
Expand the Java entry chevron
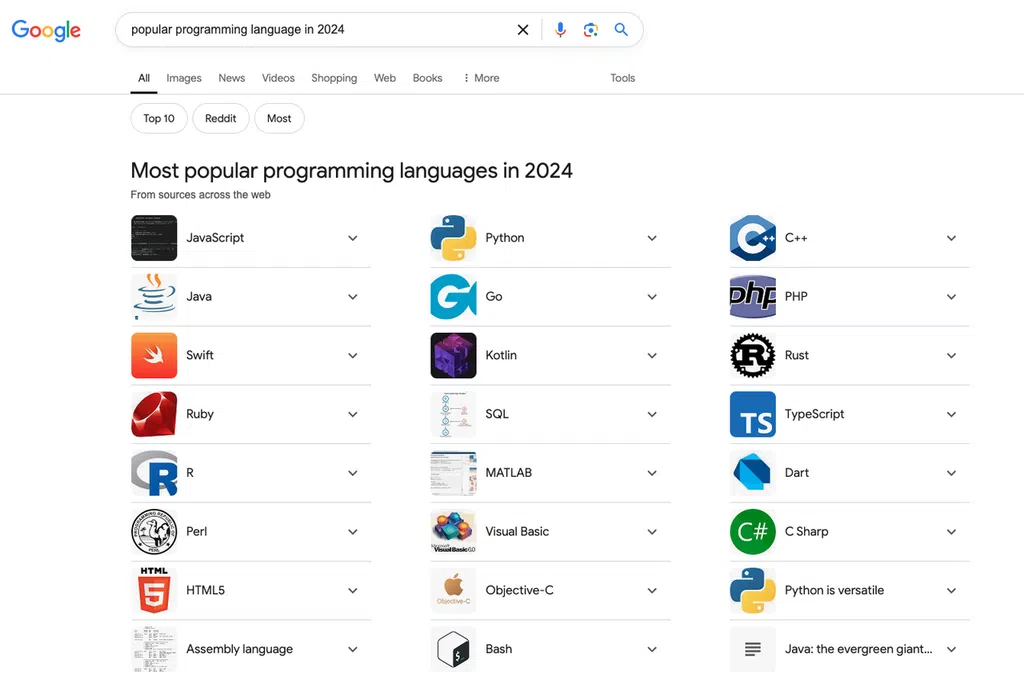(x=353, y=297)
